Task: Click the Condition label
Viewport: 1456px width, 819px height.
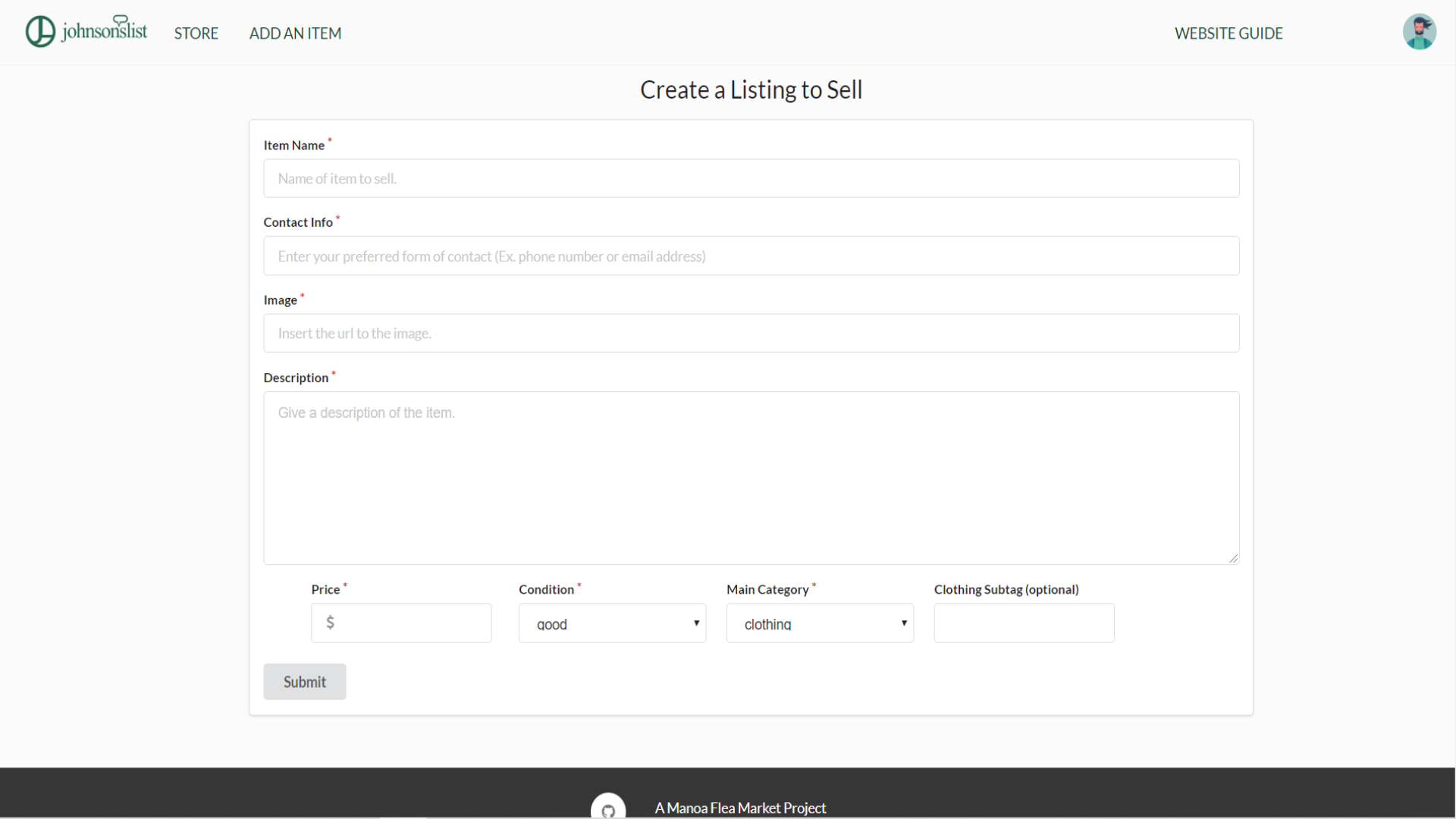Action: 546,589
